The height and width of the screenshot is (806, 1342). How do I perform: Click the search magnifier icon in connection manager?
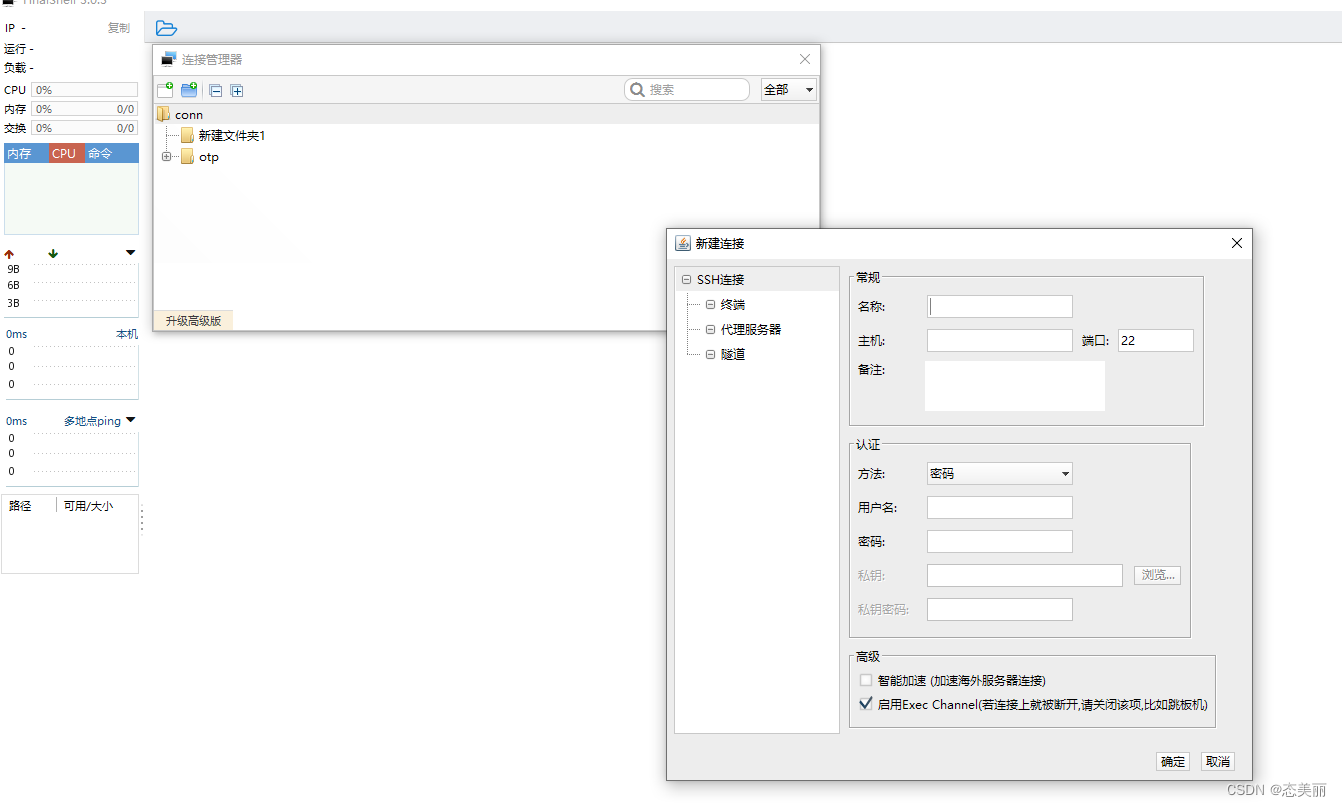pos(637,90)
